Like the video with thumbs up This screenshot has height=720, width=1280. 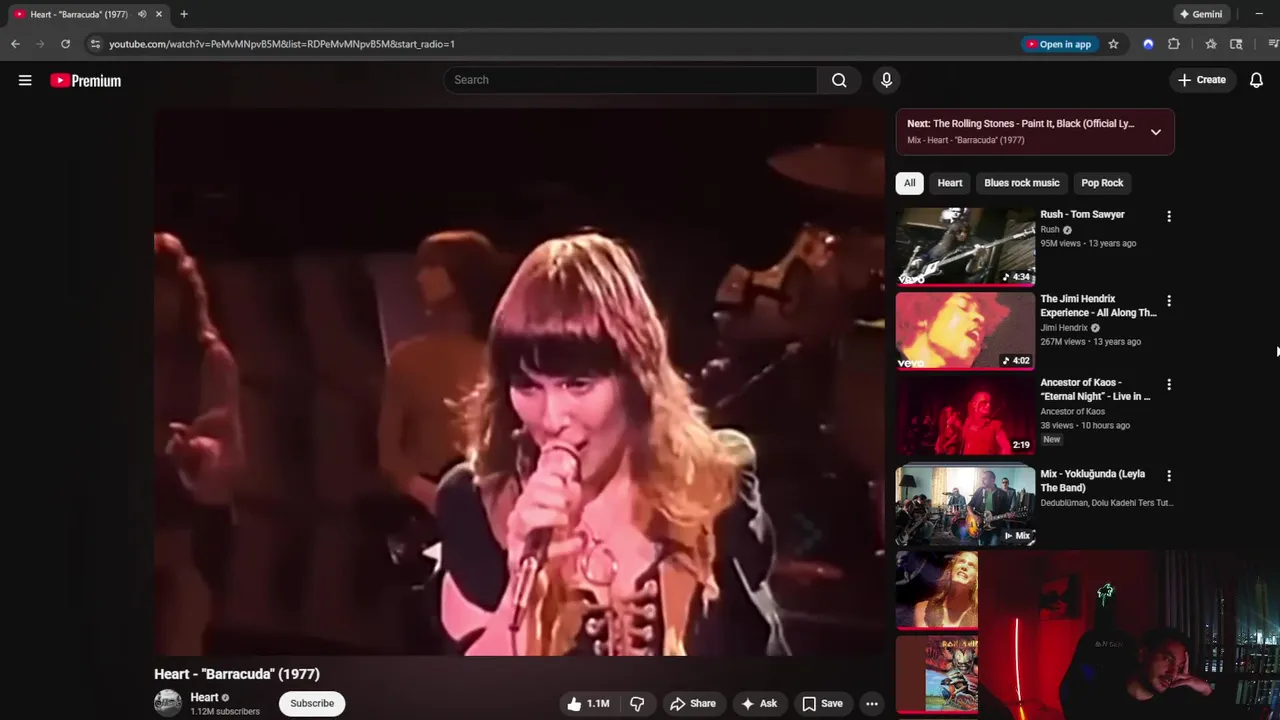coord(588,704)
